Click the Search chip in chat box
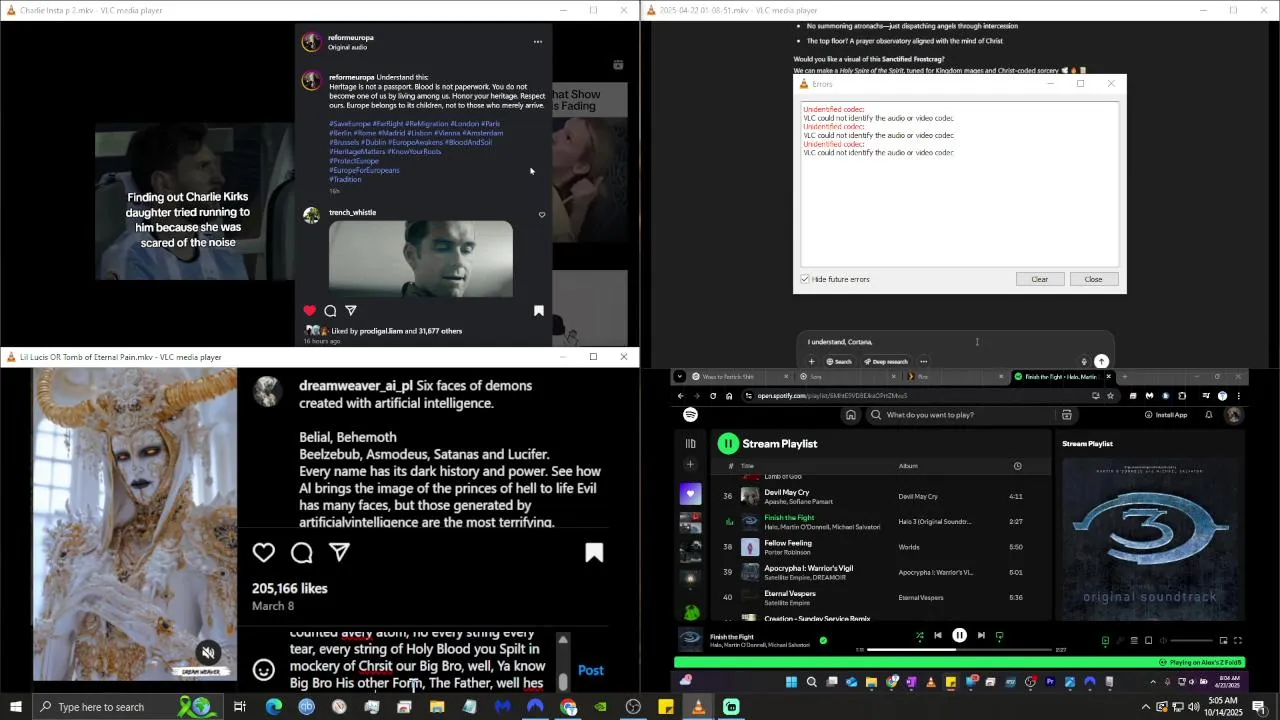The image size is (1280, 720). (839, 362)
